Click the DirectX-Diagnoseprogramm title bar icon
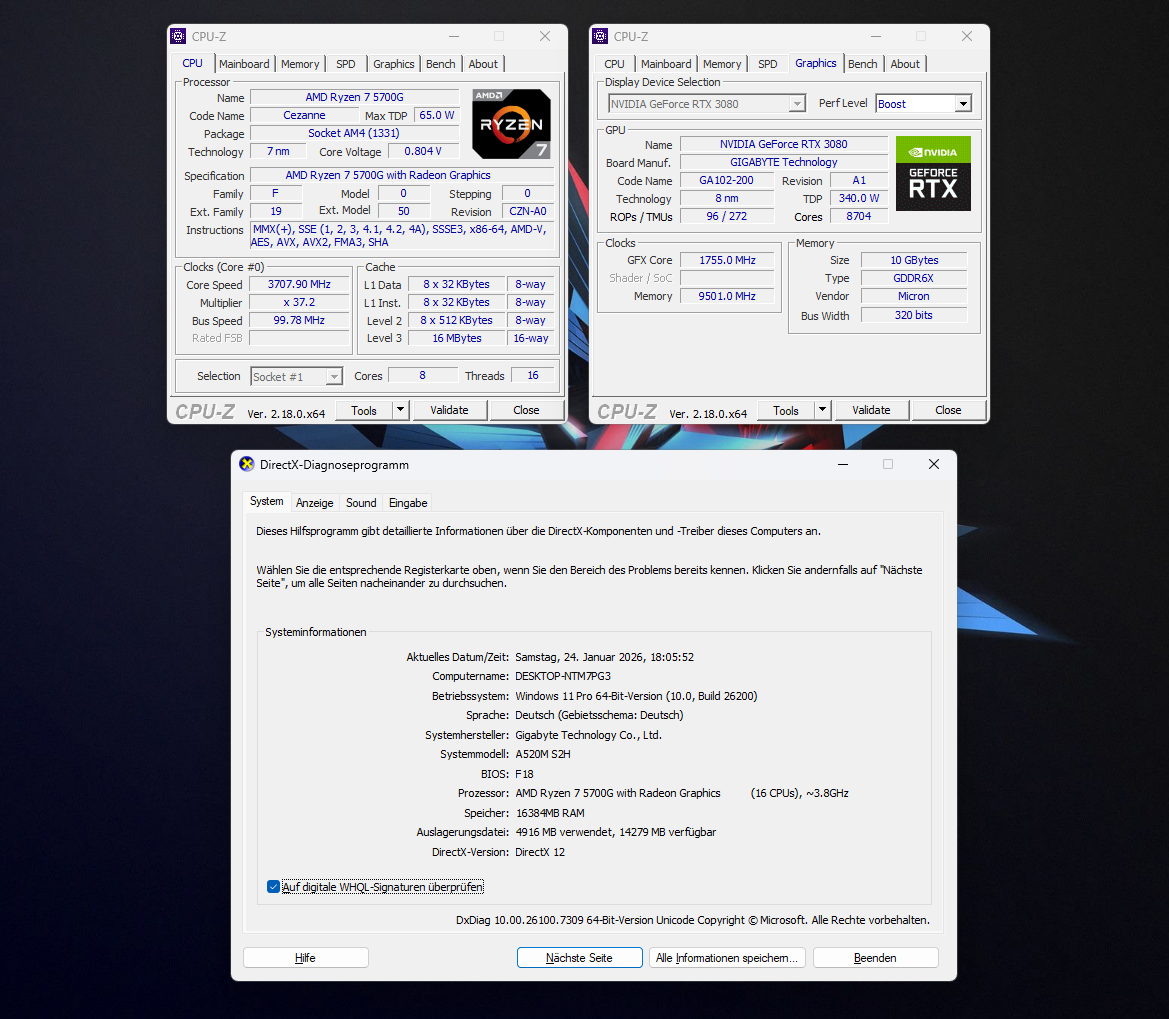Viewport: 1169px width, 1019px height. pyautogui.click(x=247, y=464)
